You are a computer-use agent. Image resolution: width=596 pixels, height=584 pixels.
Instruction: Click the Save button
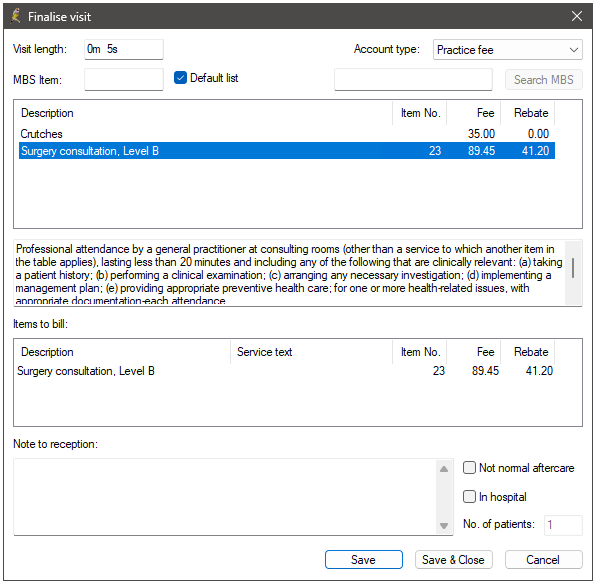tap(363, 560)
